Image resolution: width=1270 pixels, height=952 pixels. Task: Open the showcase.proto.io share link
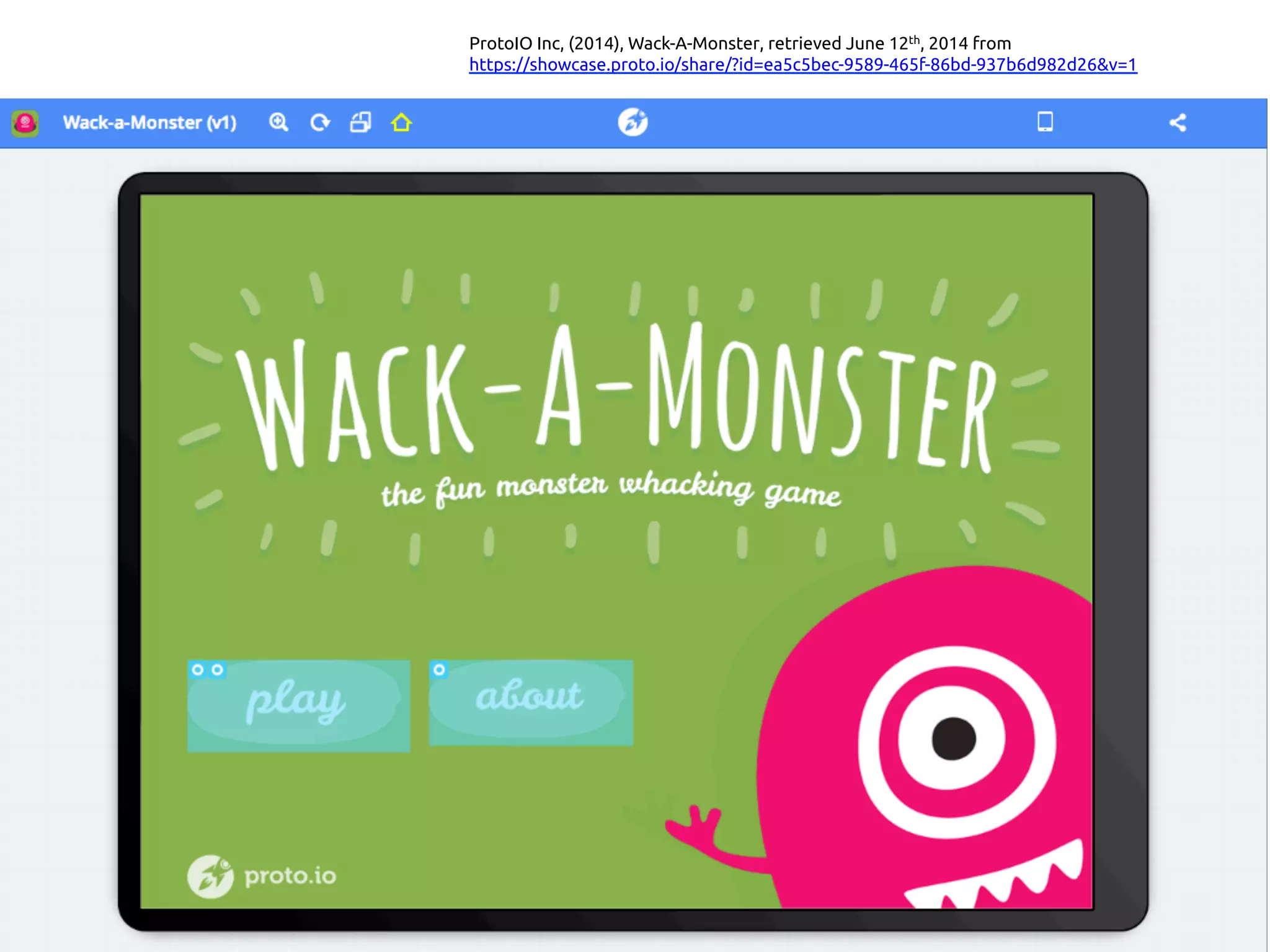(802, 64)
